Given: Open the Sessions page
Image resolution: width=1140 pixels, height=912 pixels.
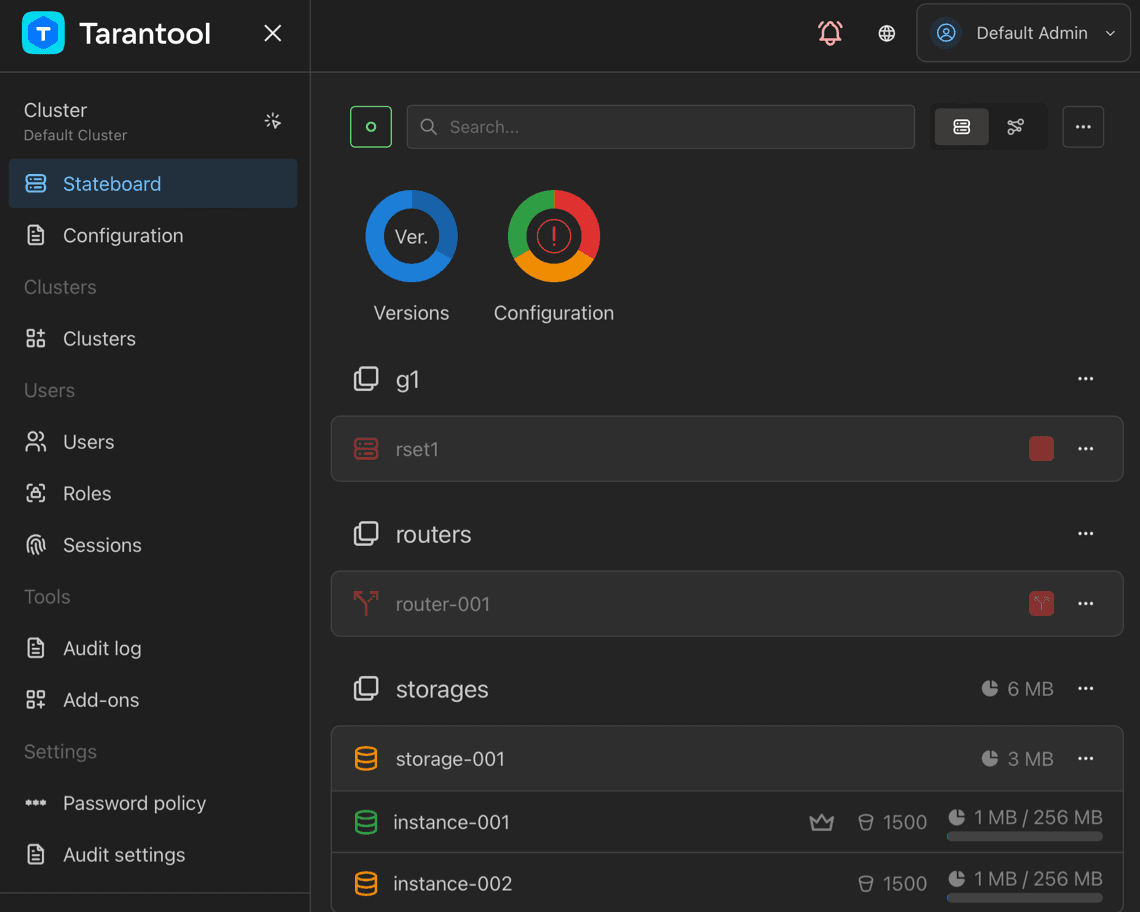Looking at the screenshot, I should pos(153,545).
